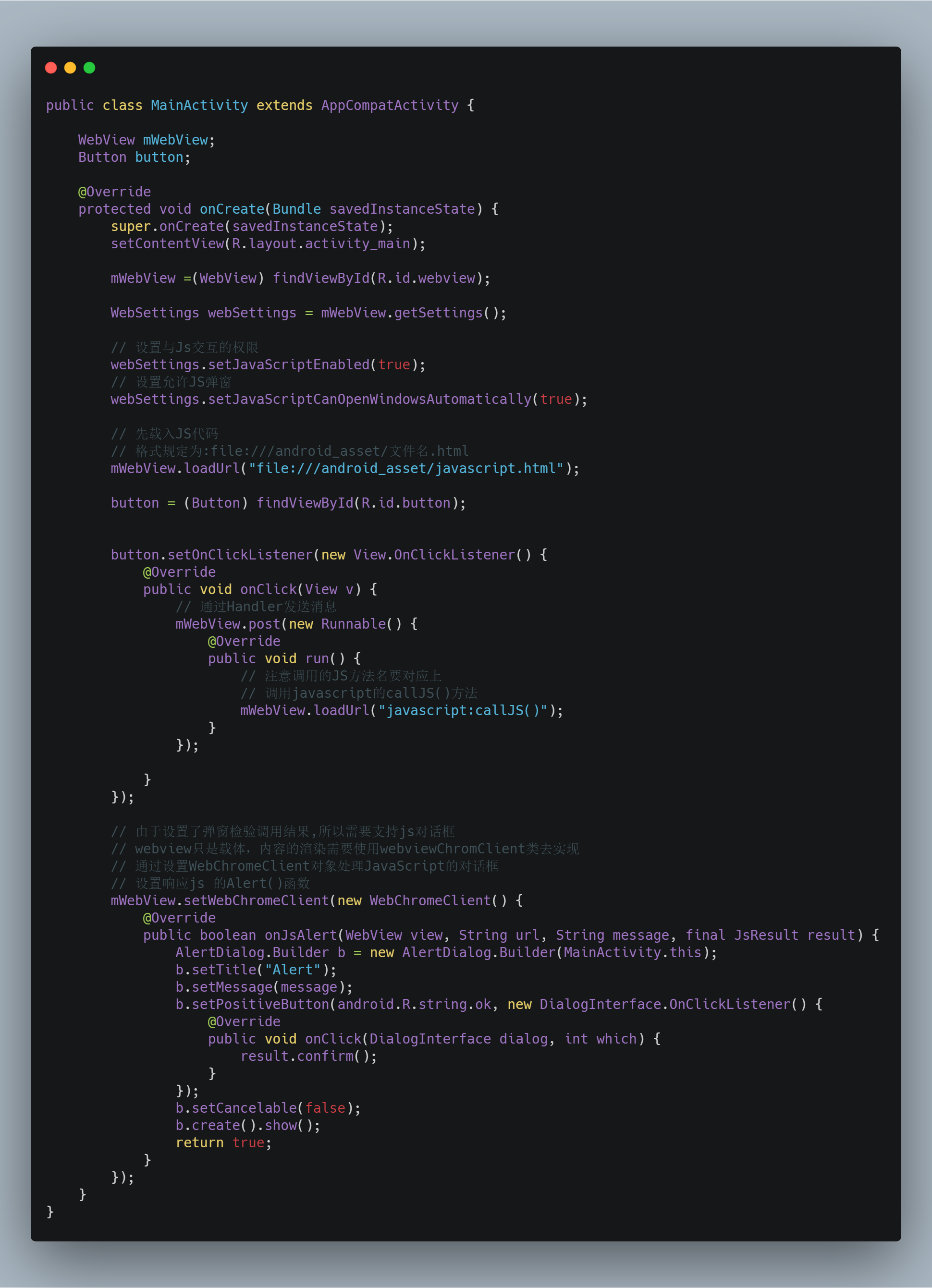Click the onJsAlert method name
932x1288 pixels.
pyautogui.click(x=300, y=936)
